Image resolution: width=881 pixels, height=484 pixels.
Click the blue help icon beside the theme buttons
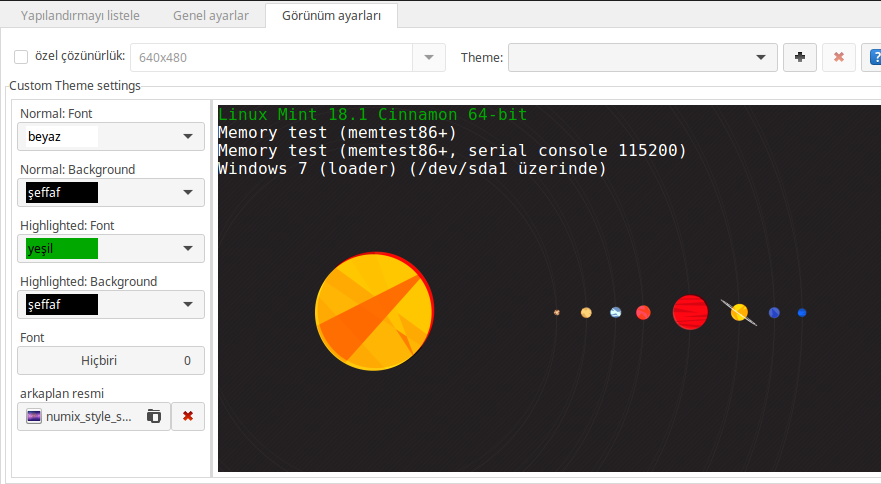pyautogui.click(x=873, y=57)
